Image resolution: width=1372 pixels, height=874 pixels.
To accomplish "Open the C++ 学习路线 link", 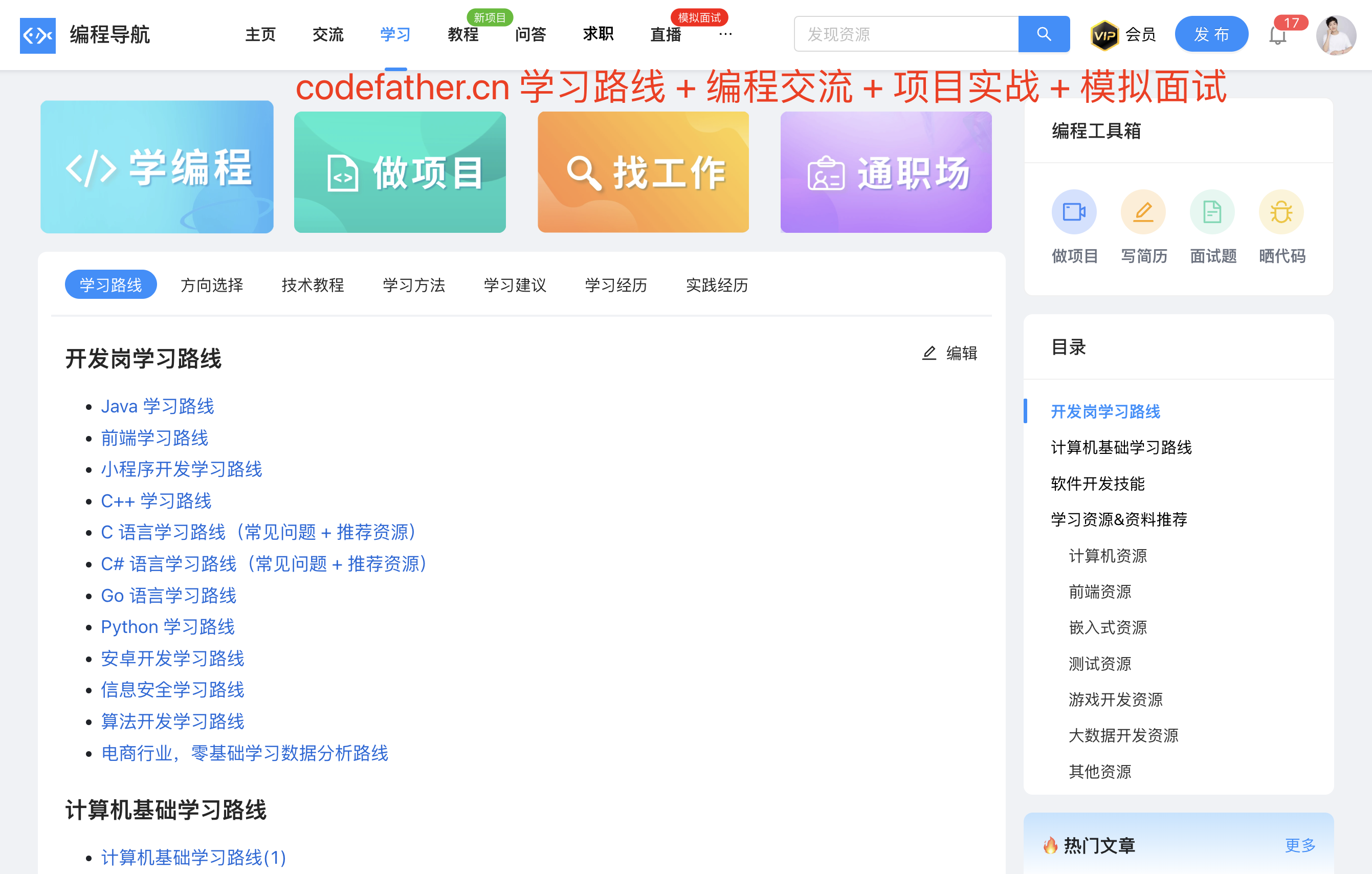I will [x=156, y=501].
